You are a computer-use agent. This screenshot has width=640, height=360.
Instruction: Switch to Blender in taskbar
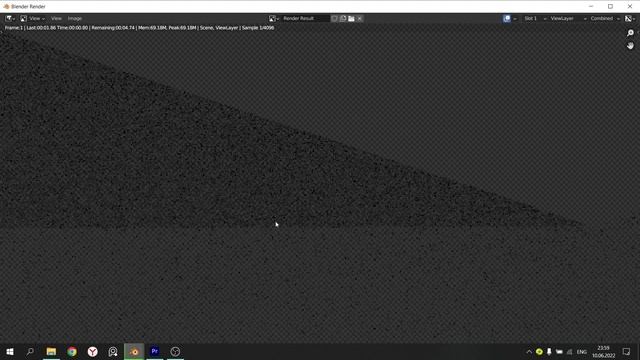tap(134, 351)
